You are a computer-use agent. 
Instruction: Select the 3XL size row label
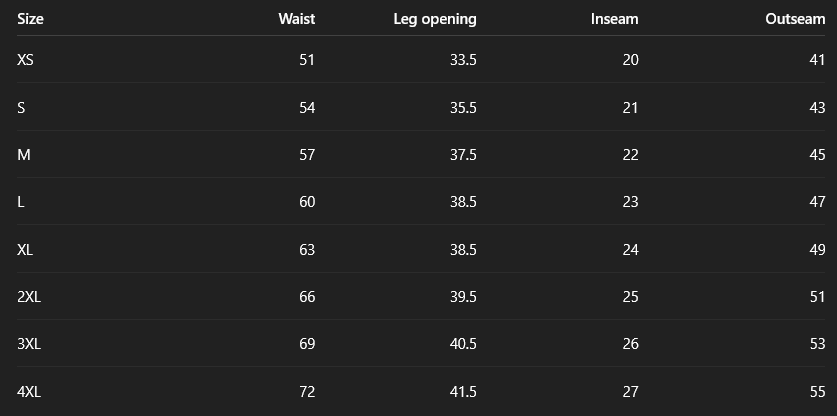29,344
